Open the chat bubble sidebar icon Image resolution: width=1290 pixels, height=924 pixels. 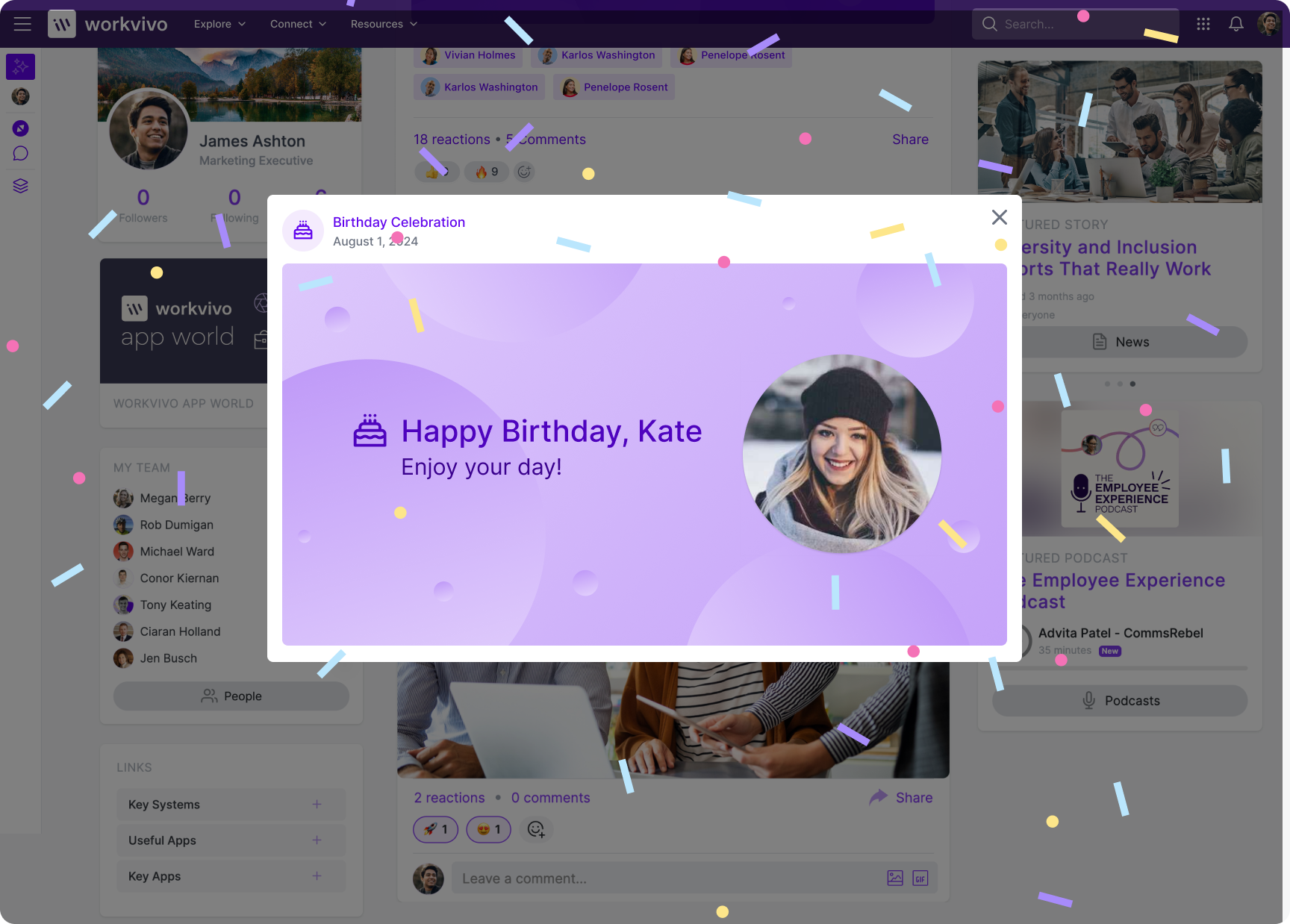tap(20, 154)
